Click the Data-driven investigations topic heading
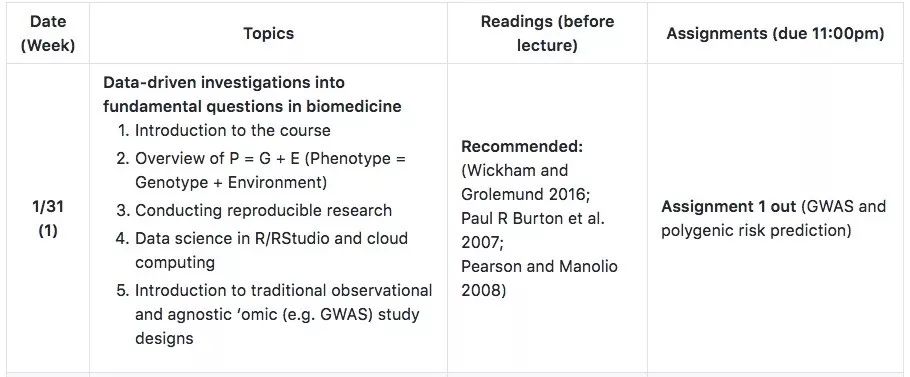Viewport: 910px width, 377px height. point(252,95)
